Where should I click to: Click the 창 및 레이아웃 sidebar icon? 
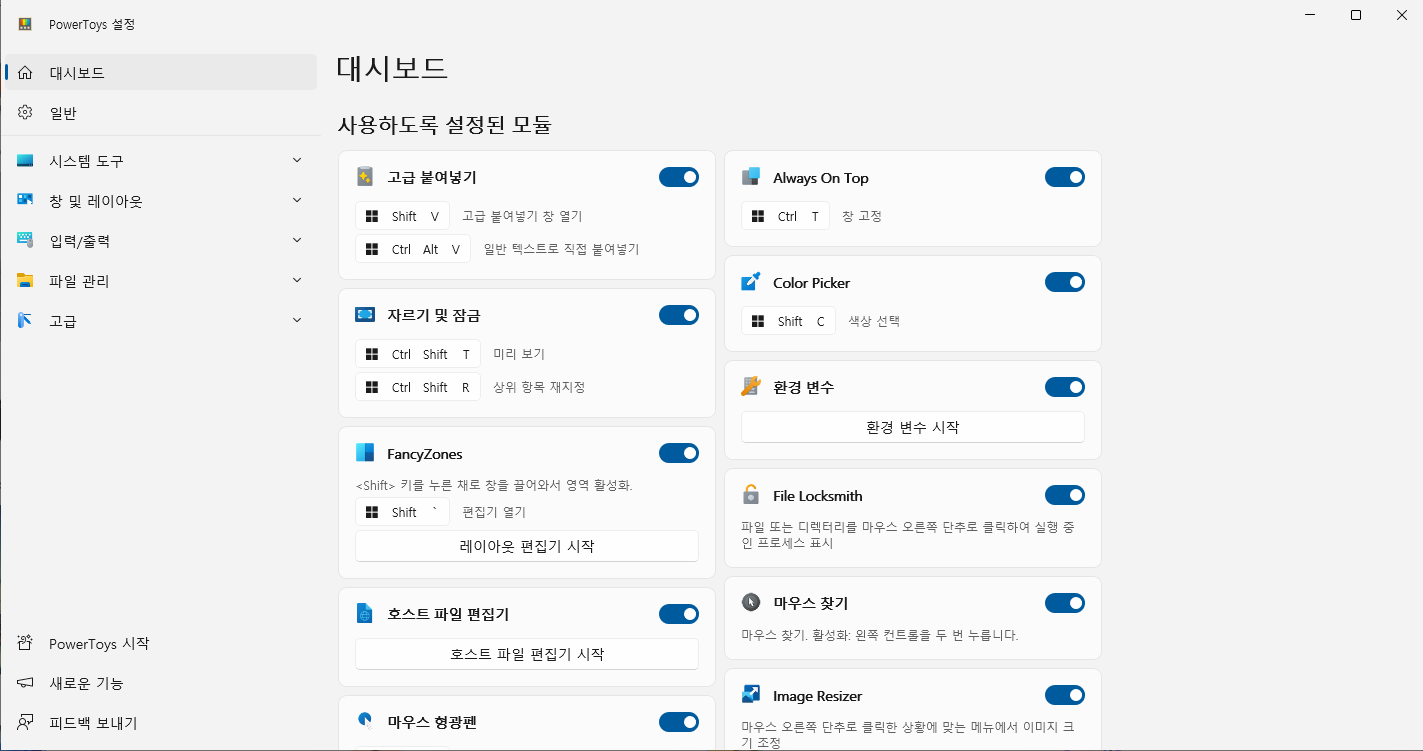26,201
